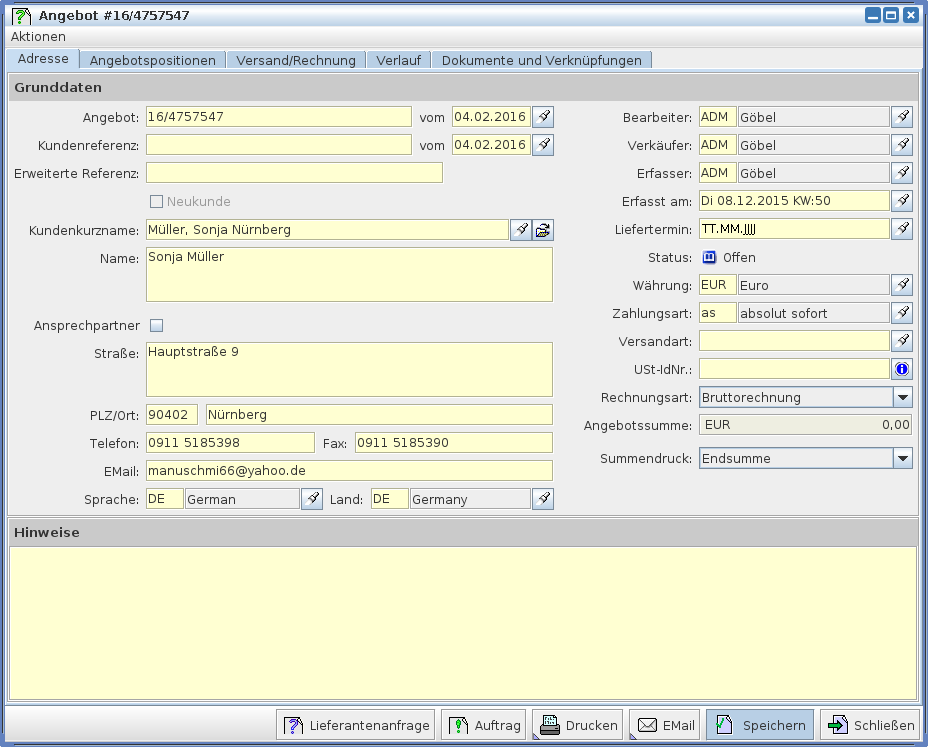
Task: Switch to the Angebotspositionen tab
Action: [152, 60]
